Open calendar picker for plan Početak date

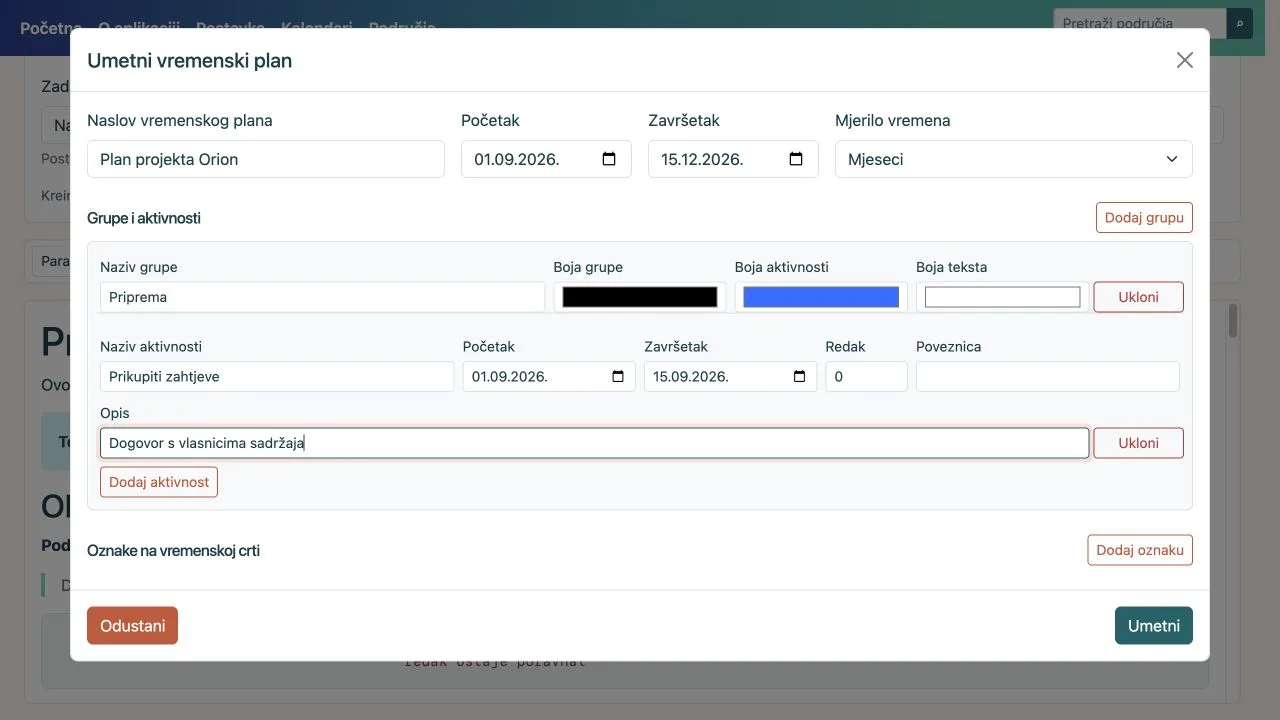pyautogui.click(x=609, y=159)
